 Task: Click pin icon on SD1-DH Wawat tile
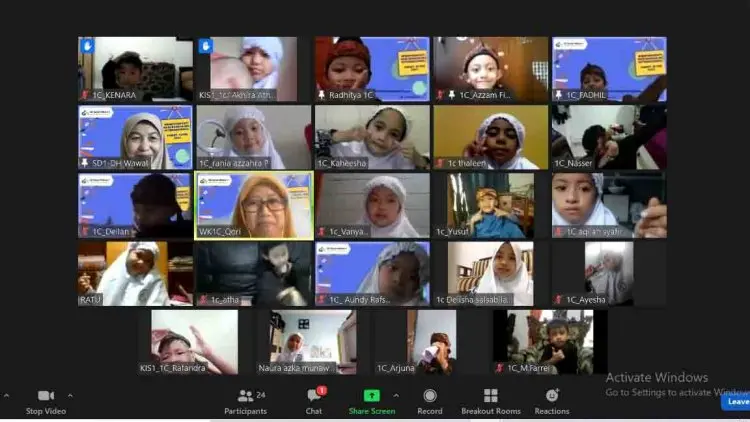coord(85,163)
